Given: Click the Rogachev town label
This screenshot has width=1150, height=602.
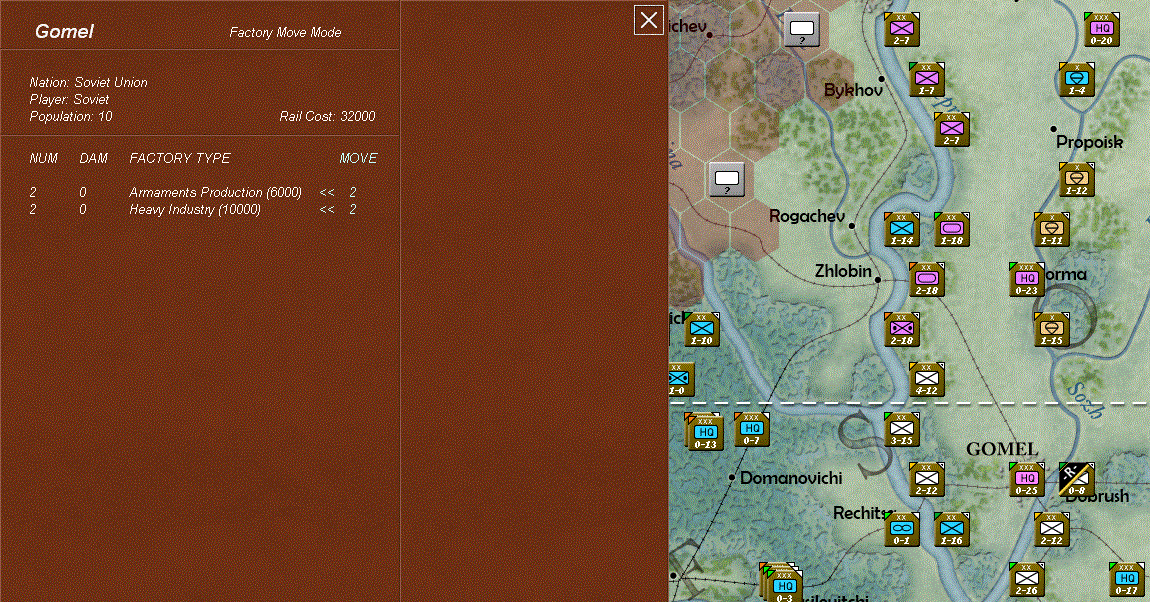Looking at the screenshot, I should click(x=807, y=216).
